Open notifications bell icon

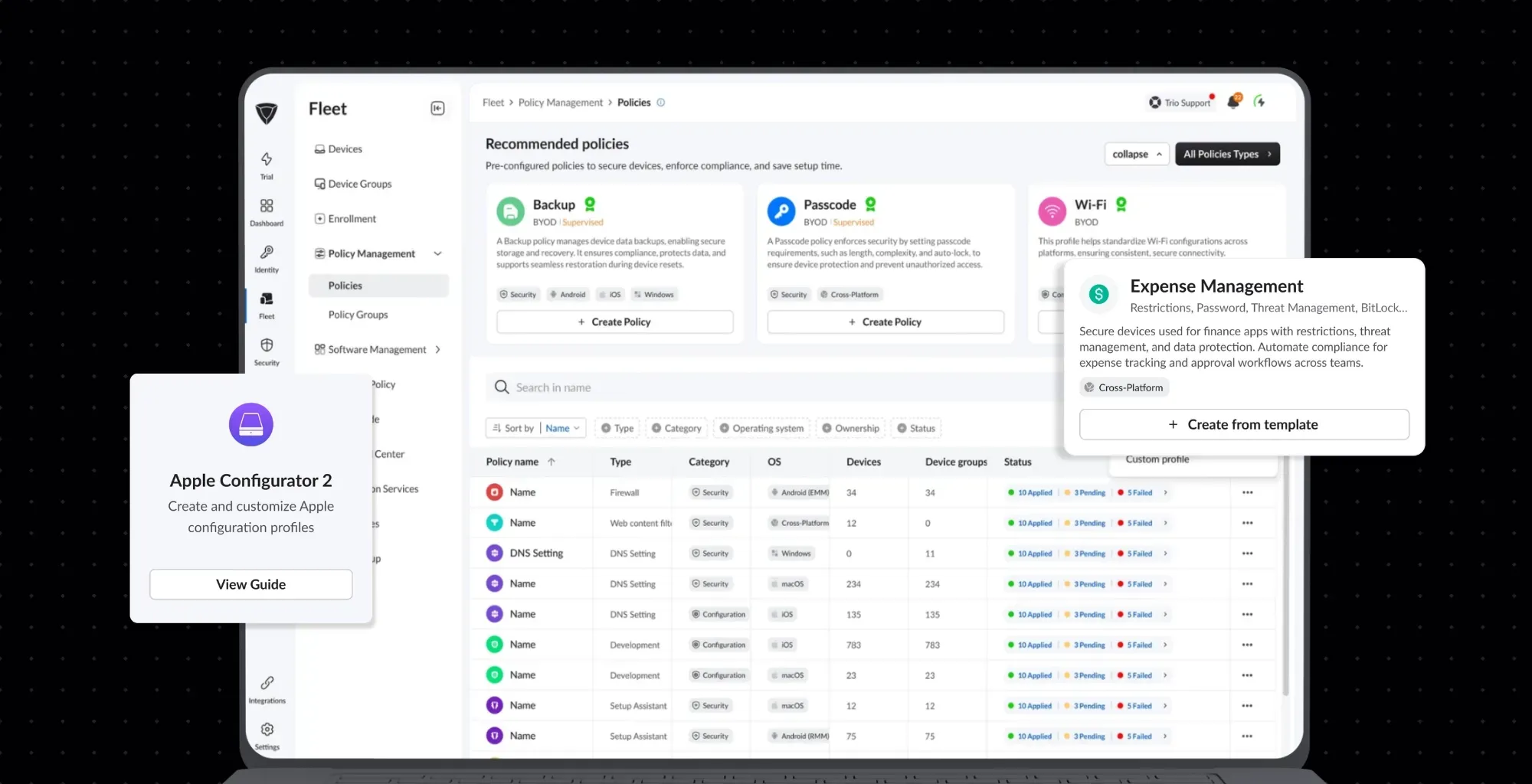coord(1233,101)
